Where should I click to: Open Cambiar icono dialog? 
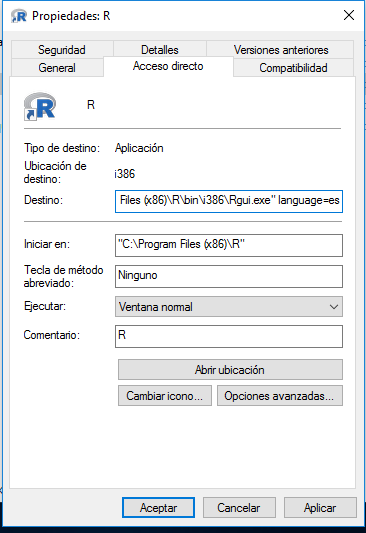click(x=165, y=396)
